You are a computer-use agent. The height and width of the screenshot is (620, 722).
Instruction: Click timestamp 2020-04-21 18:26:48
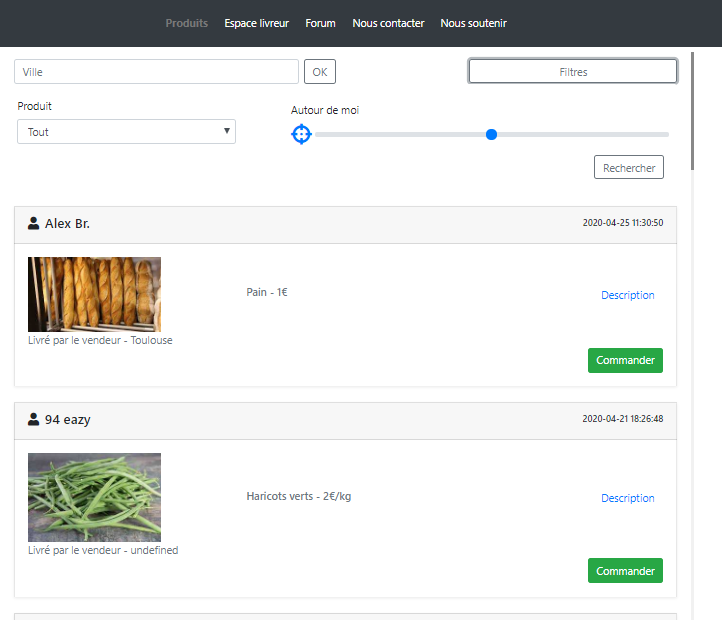pyautogui.click(x=623, y=418)
